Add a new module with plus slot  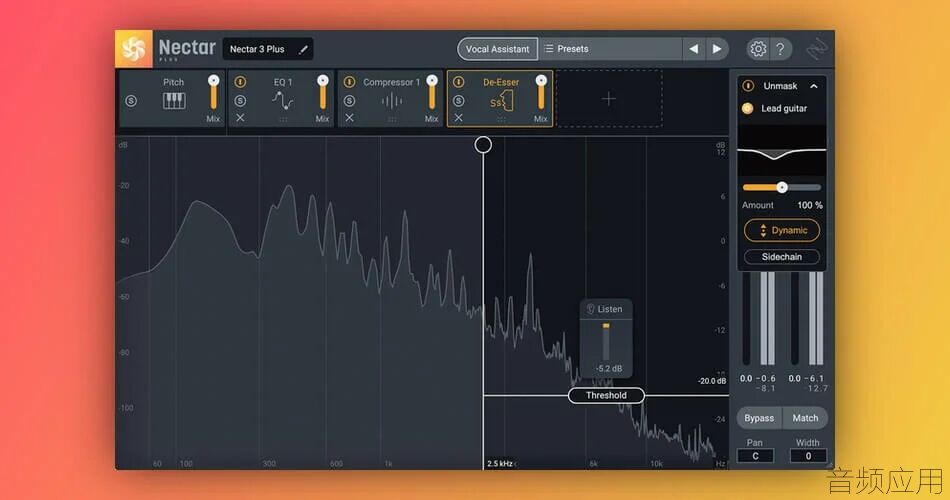609,99
